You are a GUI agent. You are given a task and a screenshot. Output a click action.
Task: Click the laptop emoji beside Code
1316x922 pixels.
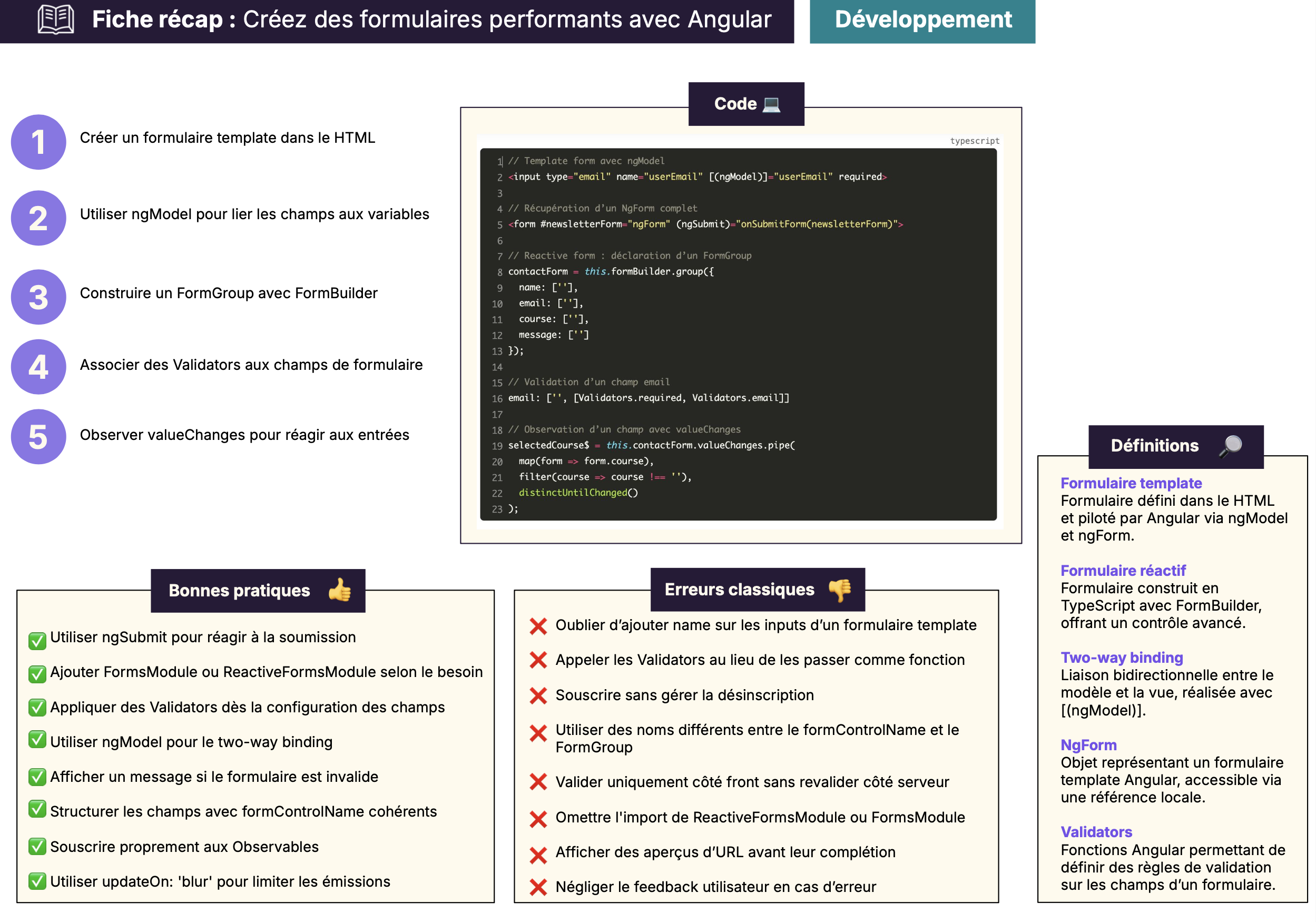coord(771,104)
